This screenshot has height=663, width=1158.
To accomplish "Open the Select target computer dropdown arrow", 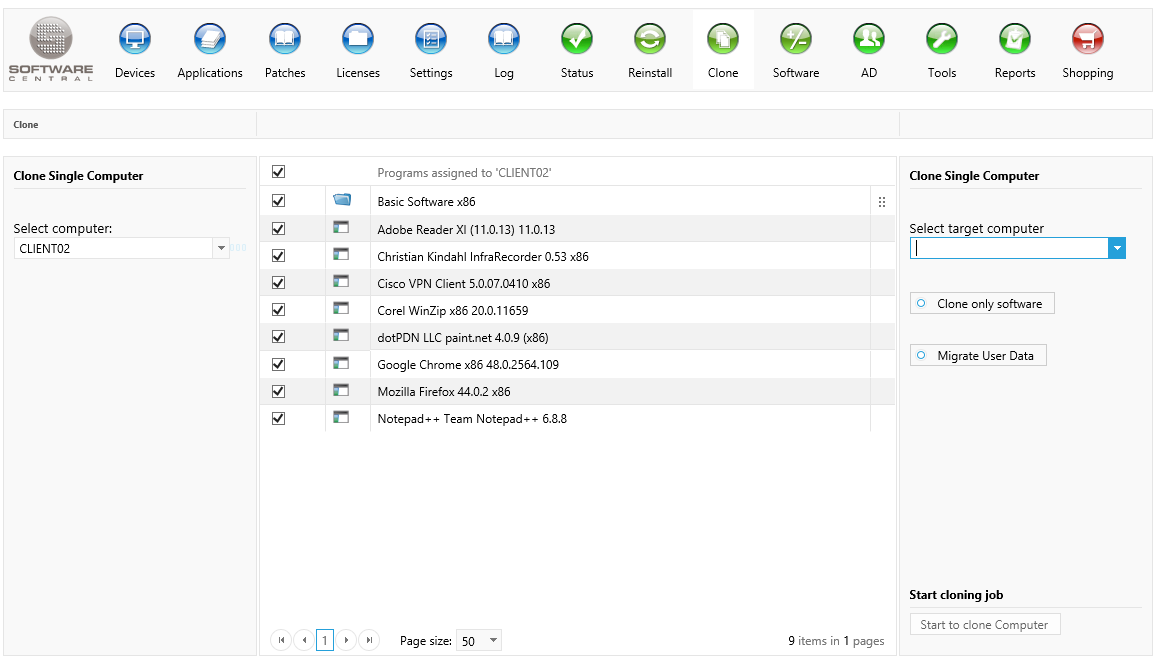I will pyautogui.click(x=1117, y=249).
